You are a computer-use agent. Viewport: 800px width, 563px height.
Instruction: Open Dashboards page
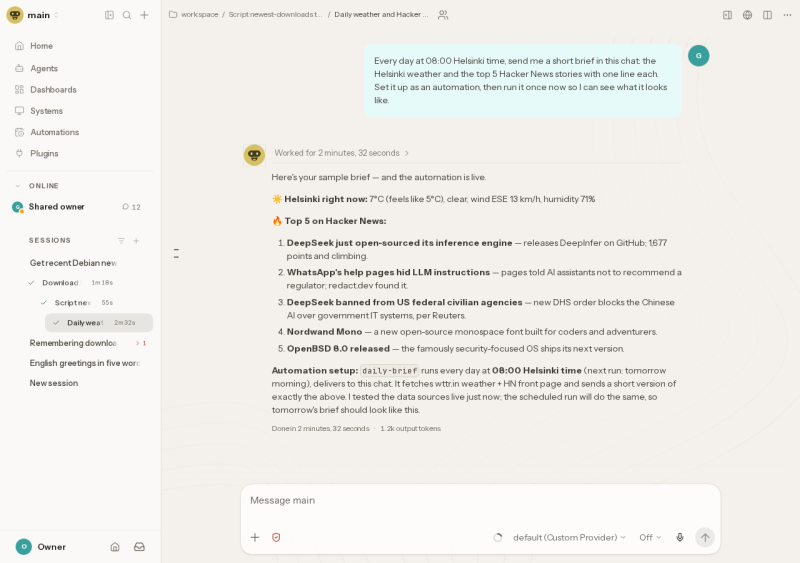click(81, 90)
